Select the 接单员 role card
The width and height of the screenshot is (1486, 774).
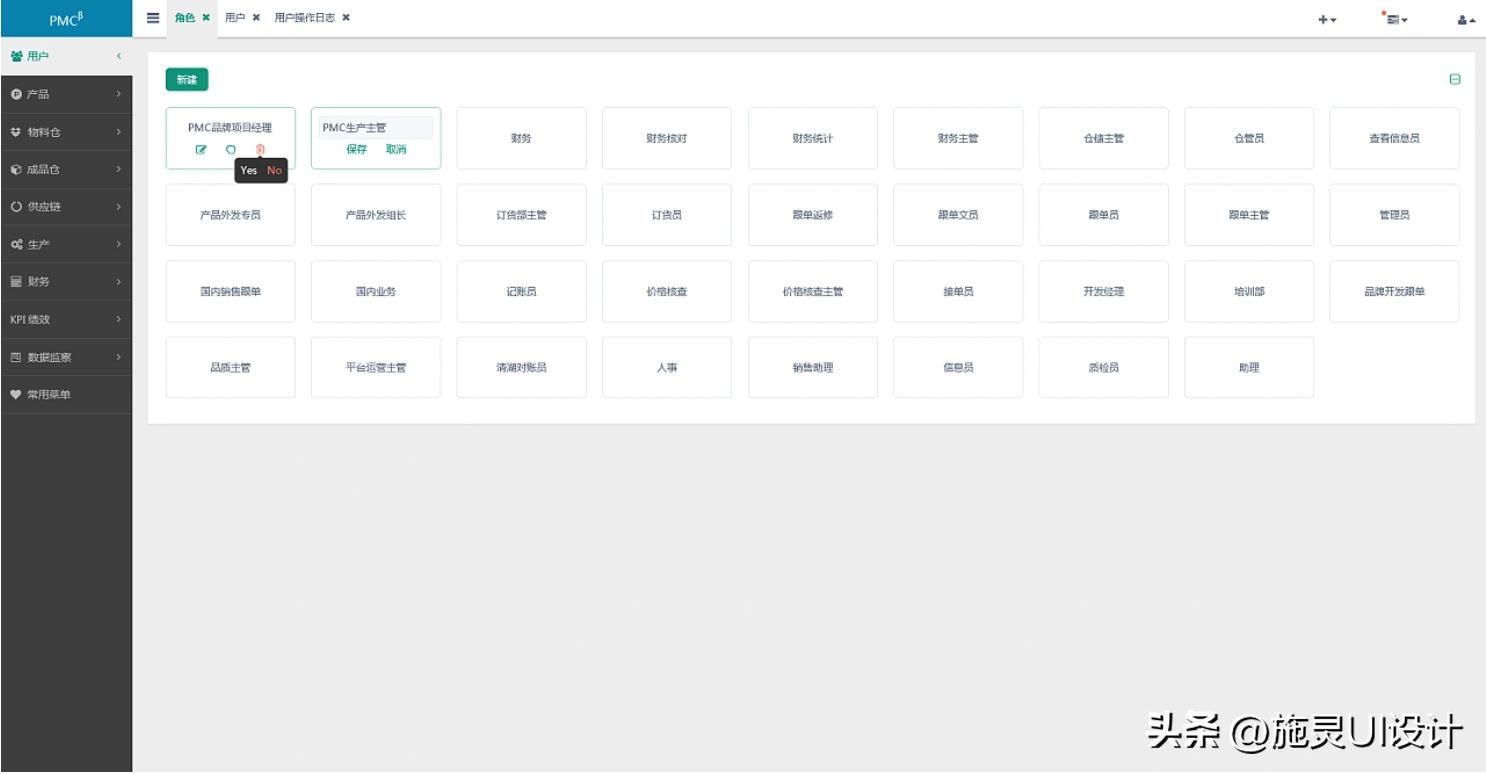click(x=958, y=291)
